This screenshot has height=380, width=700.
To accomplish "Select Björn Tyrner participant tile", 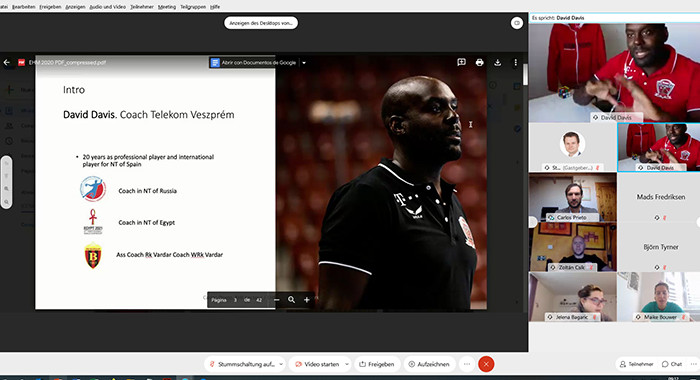I will point(659,247).
